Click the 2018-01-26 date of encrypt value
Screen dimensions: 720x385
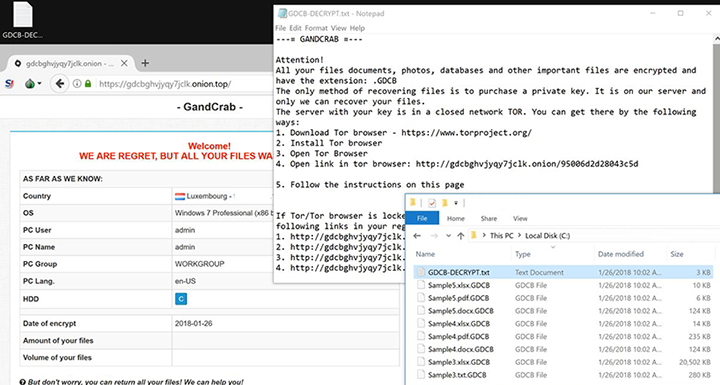coord(193,323)
